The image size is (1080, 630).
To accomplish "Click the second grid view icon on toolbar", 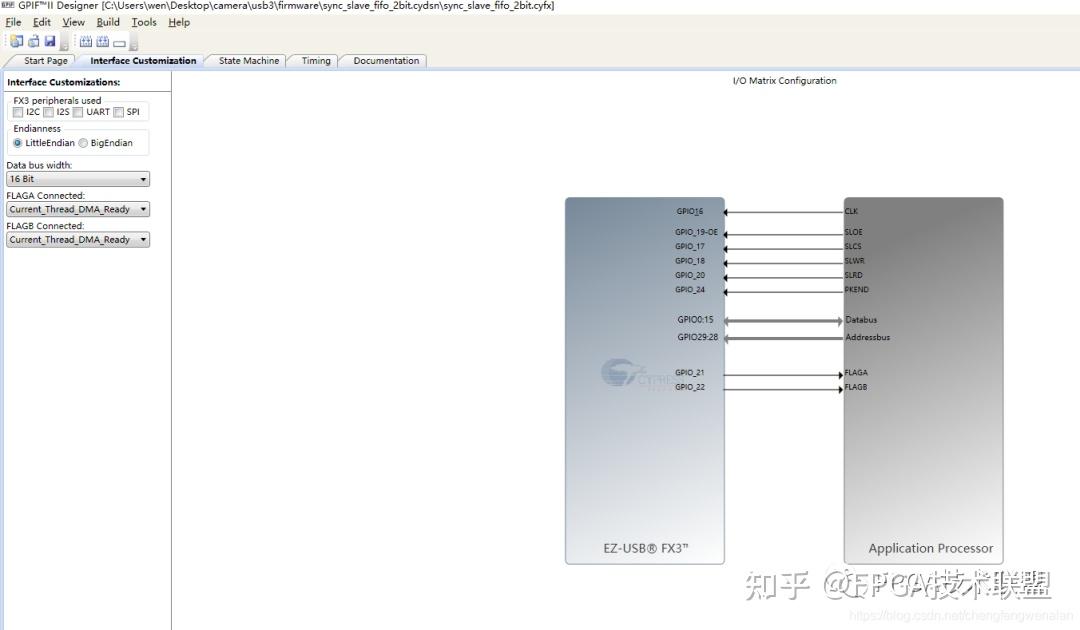I will pyautogui.click(x=100, y=40).
